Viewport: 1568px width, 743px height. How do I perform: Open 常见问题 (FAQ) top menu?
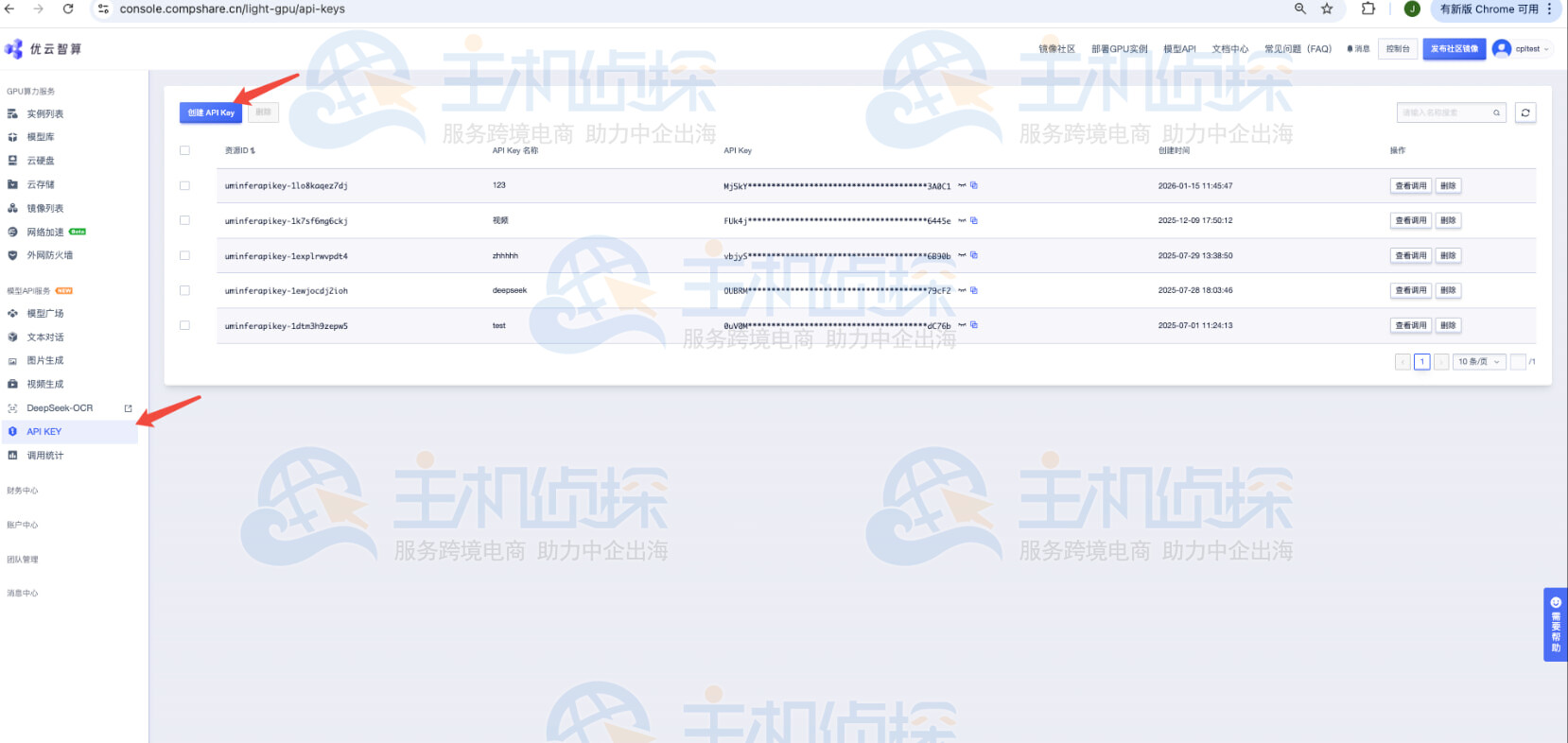(x=1298, y=49)
